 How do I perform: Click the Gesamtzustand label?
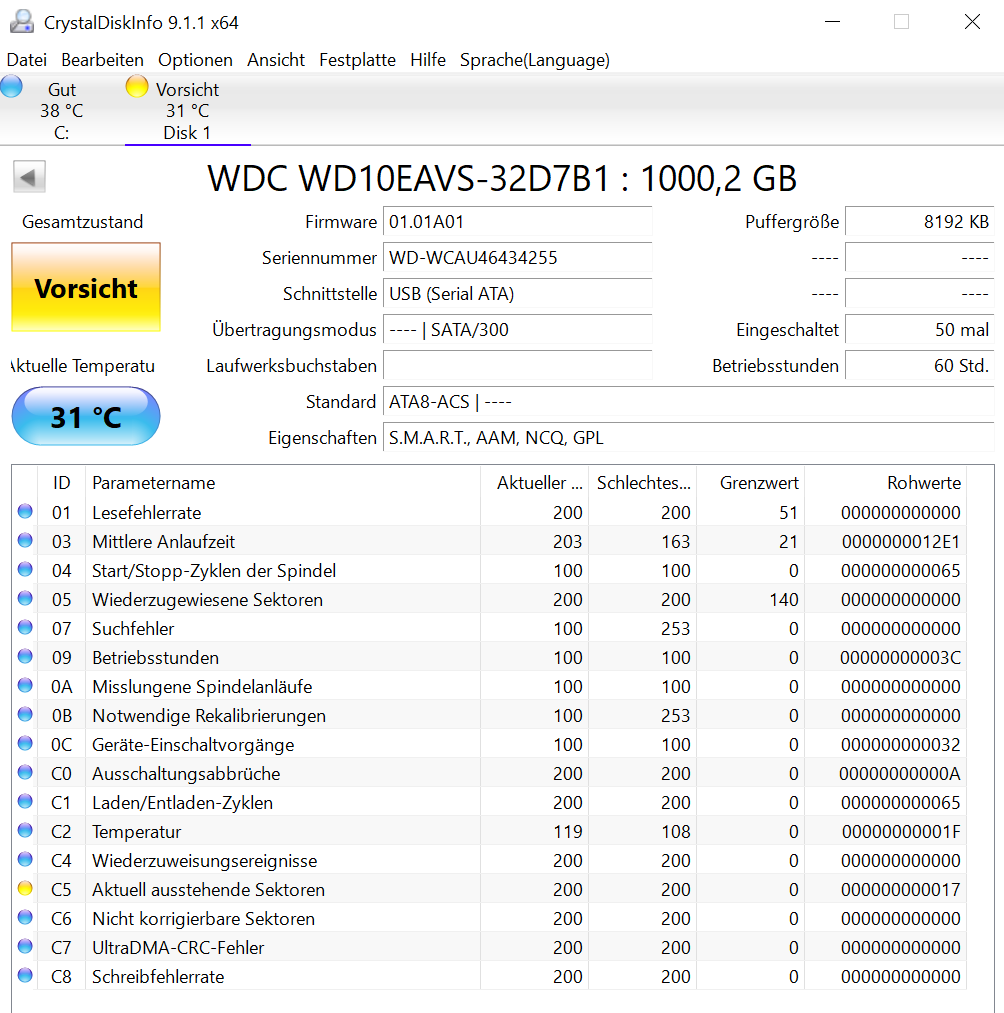coord(83,222)
